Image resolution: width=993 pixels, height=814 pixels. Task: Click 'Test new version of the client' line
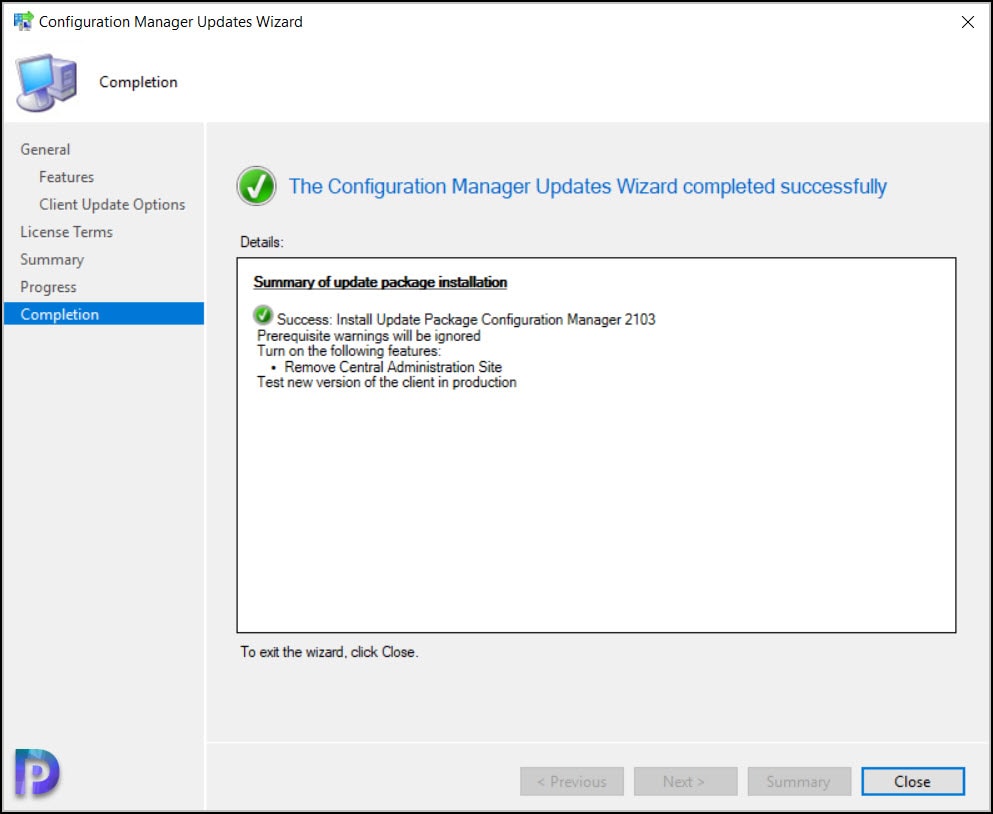pos(386,382)
